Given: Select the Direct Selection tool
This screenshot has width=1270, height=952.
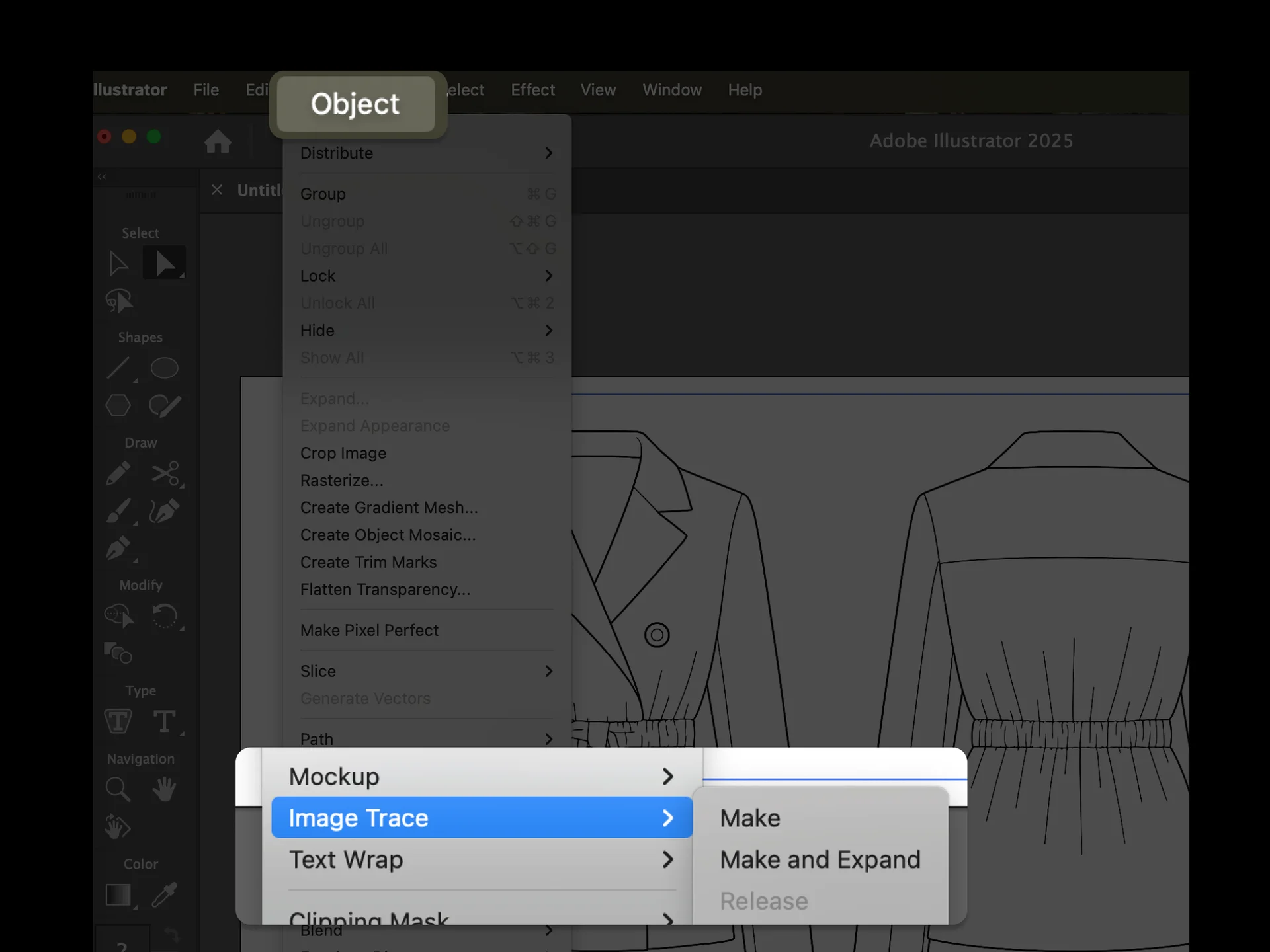Looking at the screenshot, I should (x=164, y=263).
